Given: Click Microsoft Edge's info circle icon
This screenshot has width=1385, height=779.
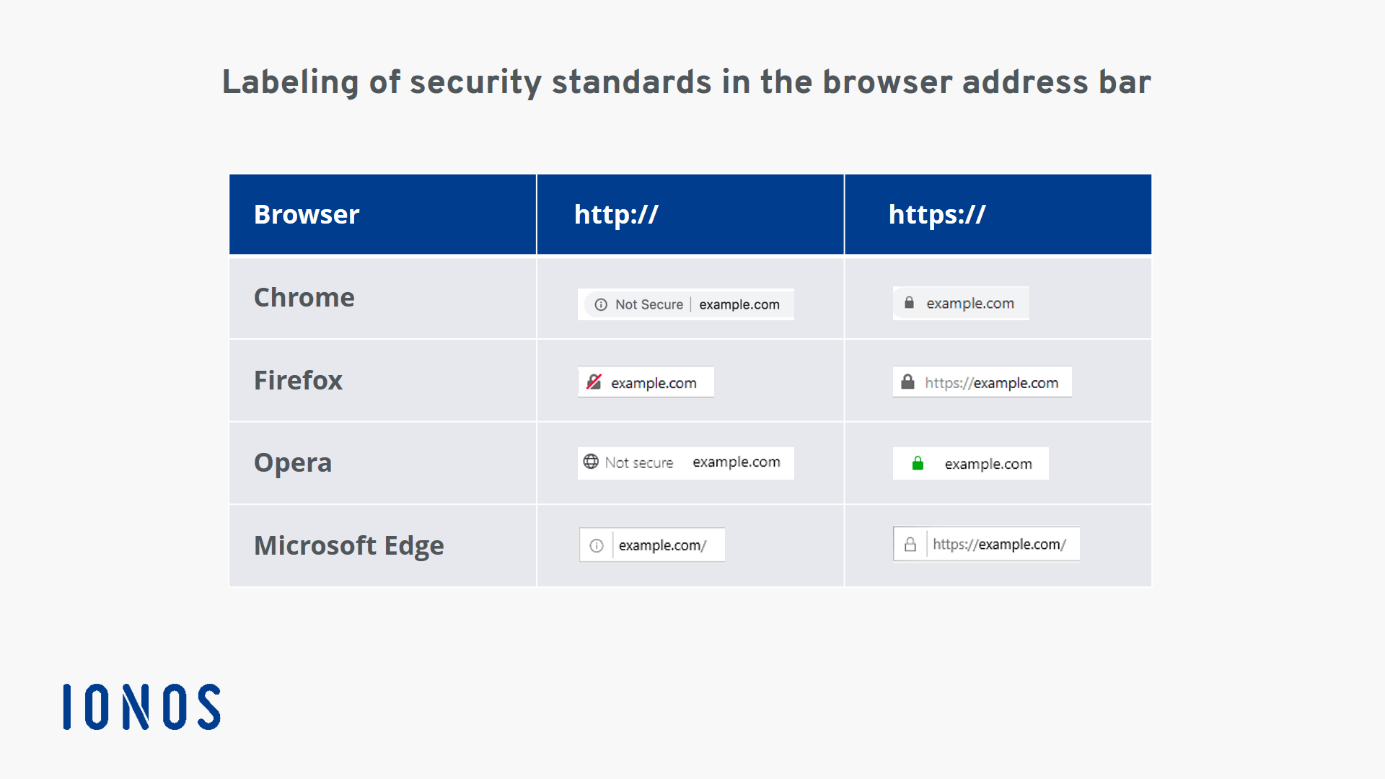Looking at the screenshot, I should pyautogui.click(x=597, y=546).
